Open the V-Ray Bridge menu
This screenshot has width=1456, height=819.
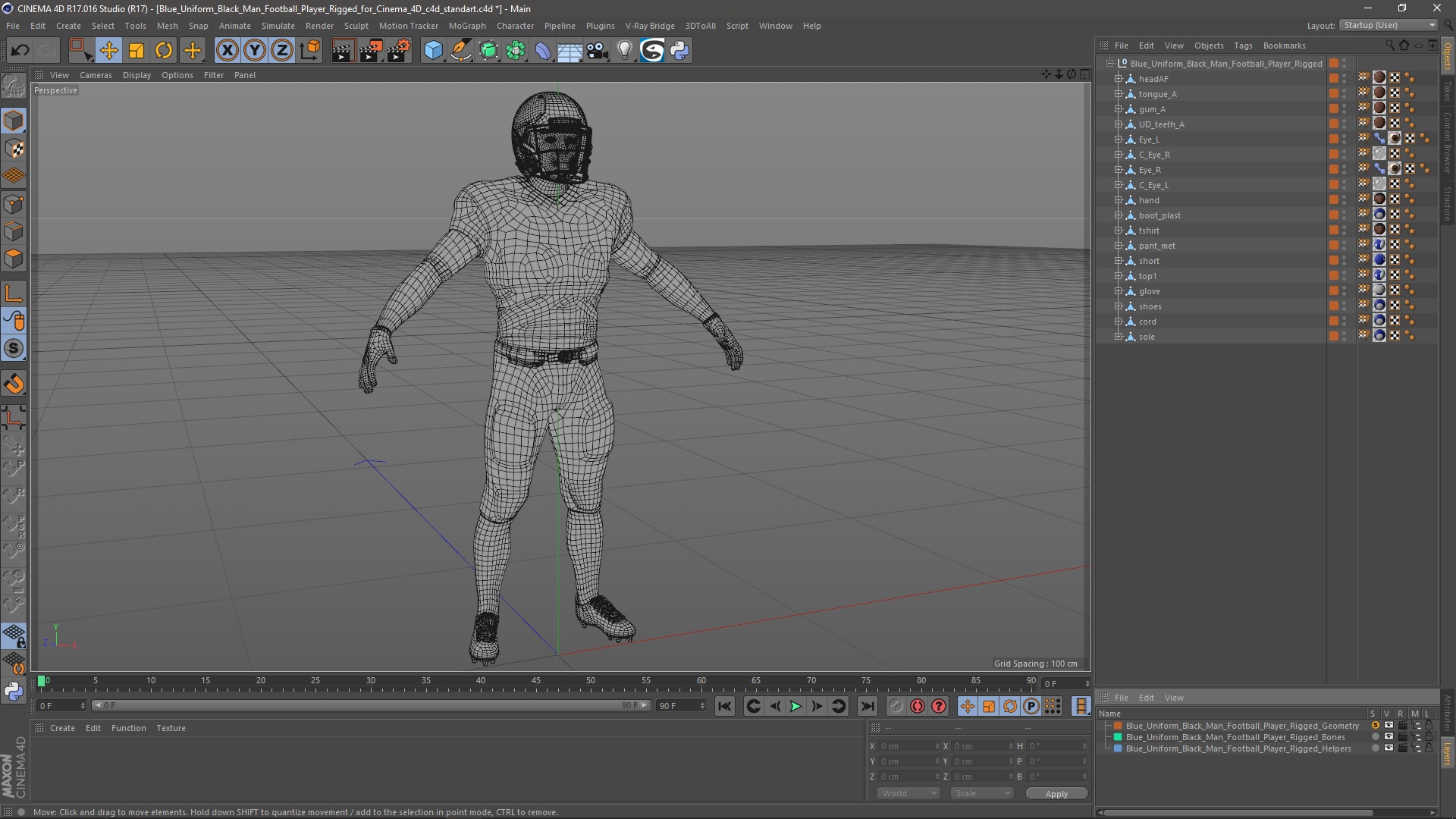coord(650,26)
